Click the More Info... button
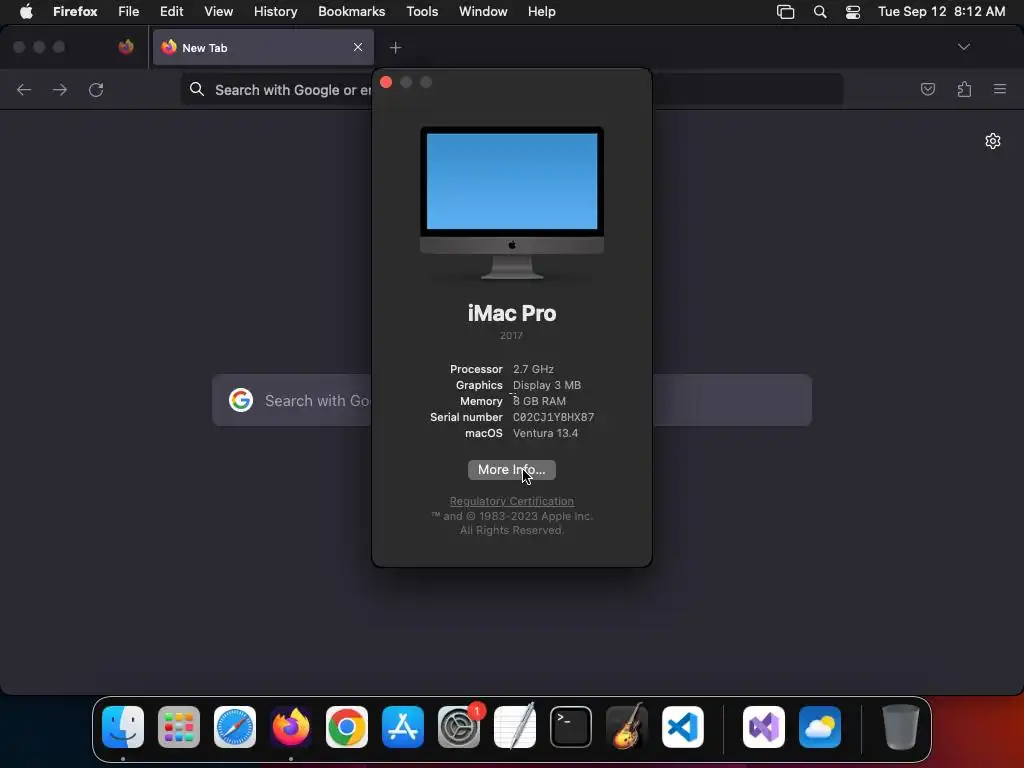Viewport: 1024px width, 768px height. 511,470
